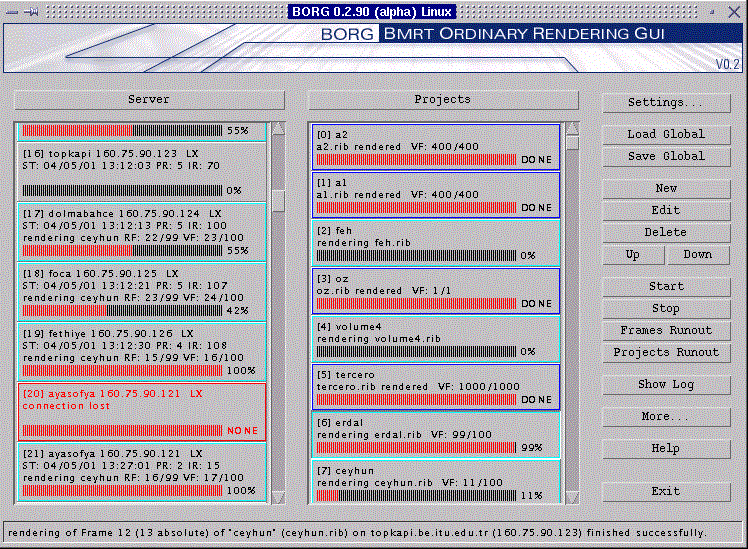Delete the selected project
The height and width of the screenshot is (549, 748).
click(665, 232)
